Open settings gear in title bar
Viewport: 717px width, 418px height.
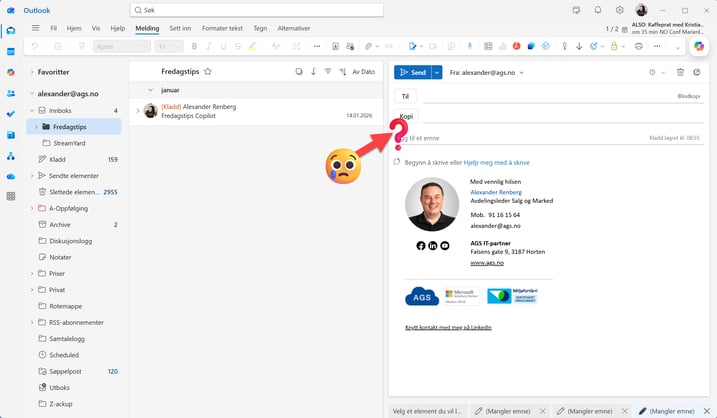click(619, 10)
